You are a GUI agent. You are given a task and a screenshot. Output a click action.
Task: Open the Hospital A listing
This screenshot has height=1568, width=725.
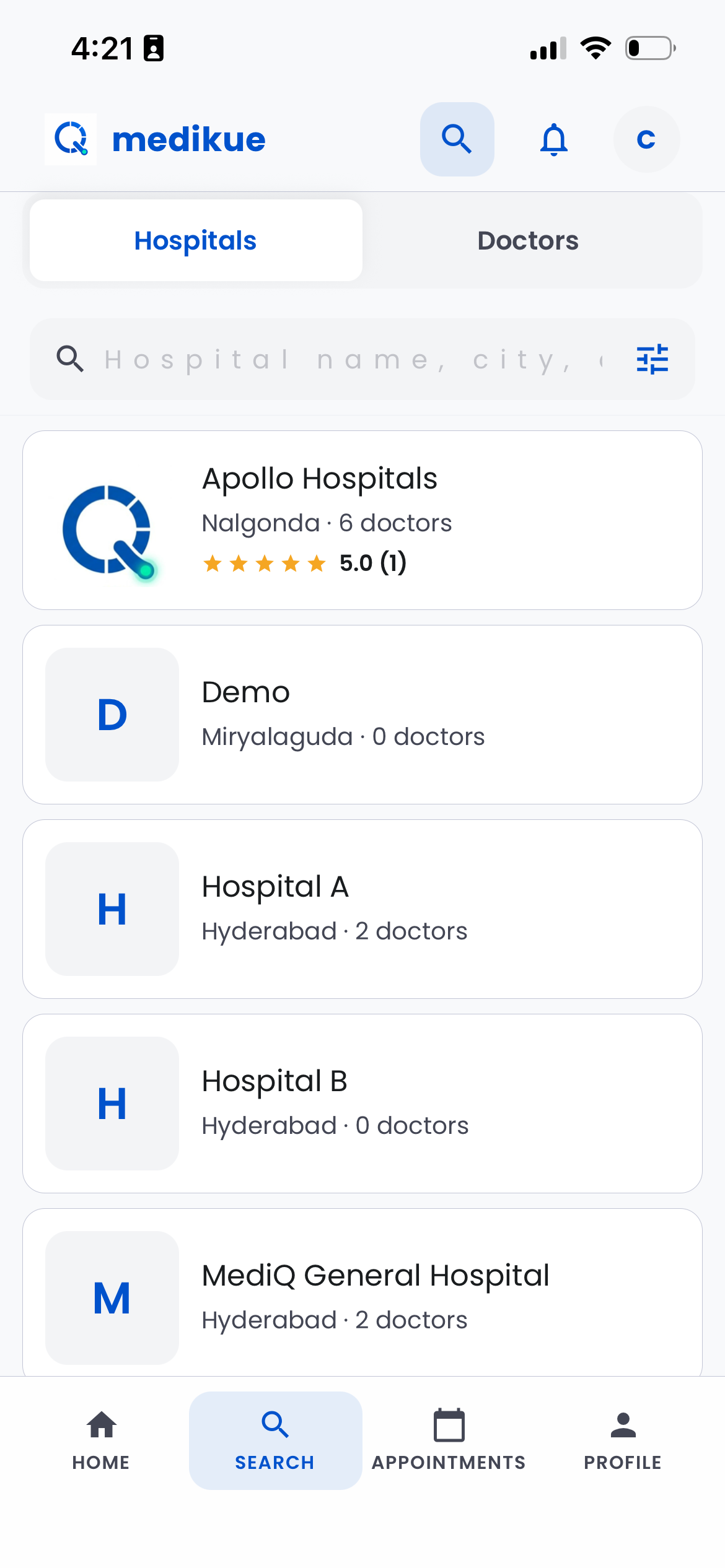362,909
